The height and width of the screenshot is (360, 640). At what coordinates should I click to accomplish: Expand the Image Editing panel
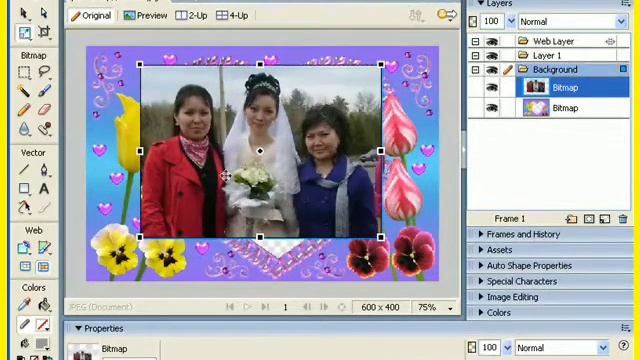tap(481, 297)
